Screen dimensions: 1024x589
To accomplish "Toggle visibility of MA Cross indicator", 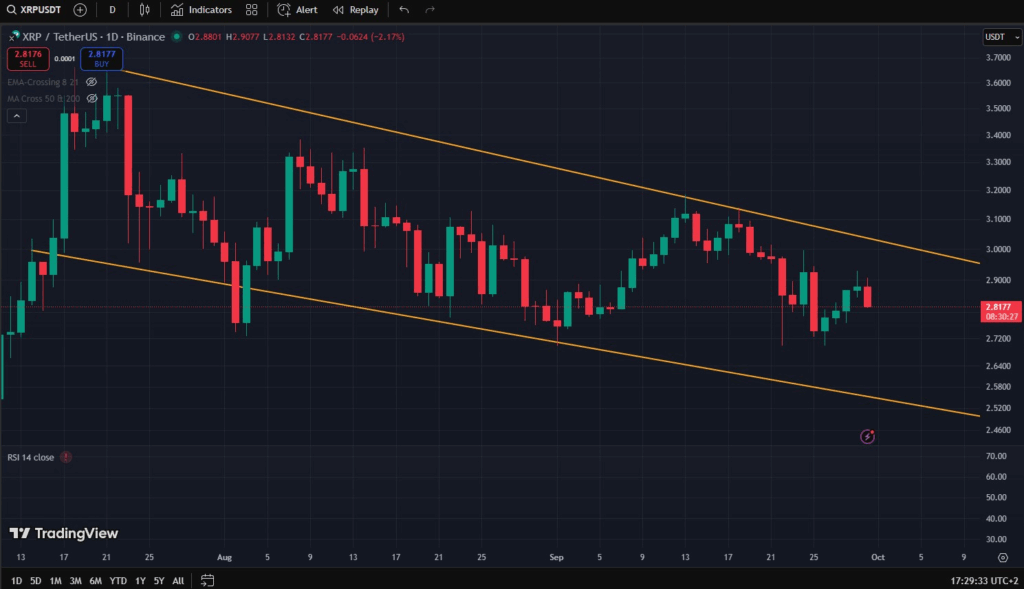I will (91, 99).
